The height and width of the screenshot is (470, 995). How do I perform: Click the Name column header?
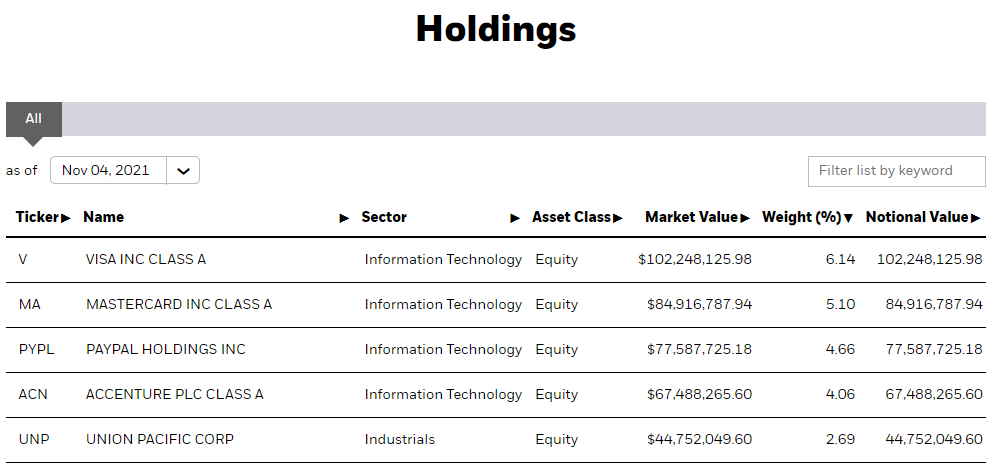tap(103, 217)
